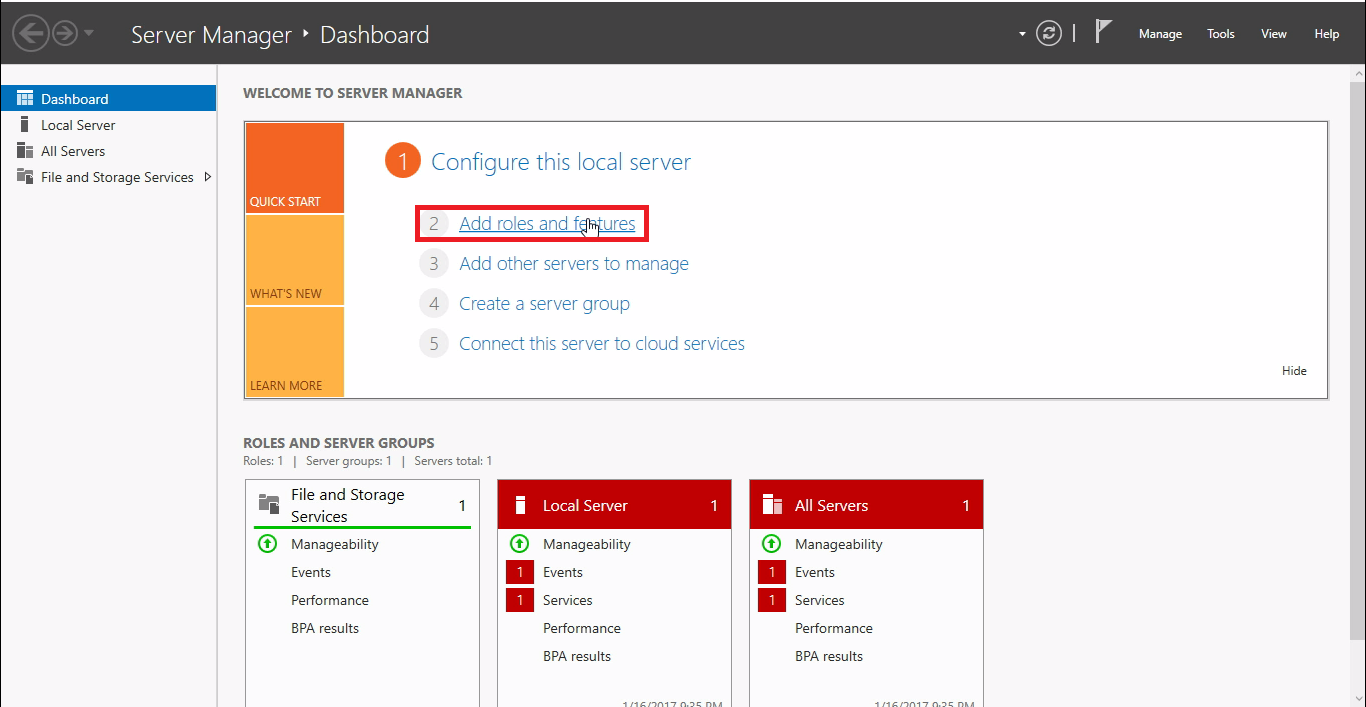Click Server Manager in the breadcrumb title
Image resolution: width=1366 pixels, height=707 pixels.
[212, 34]
